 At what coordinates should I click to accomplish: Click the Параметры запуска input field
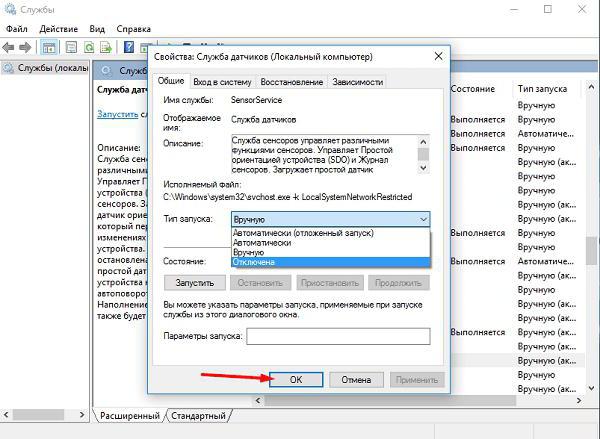[337, 337]
